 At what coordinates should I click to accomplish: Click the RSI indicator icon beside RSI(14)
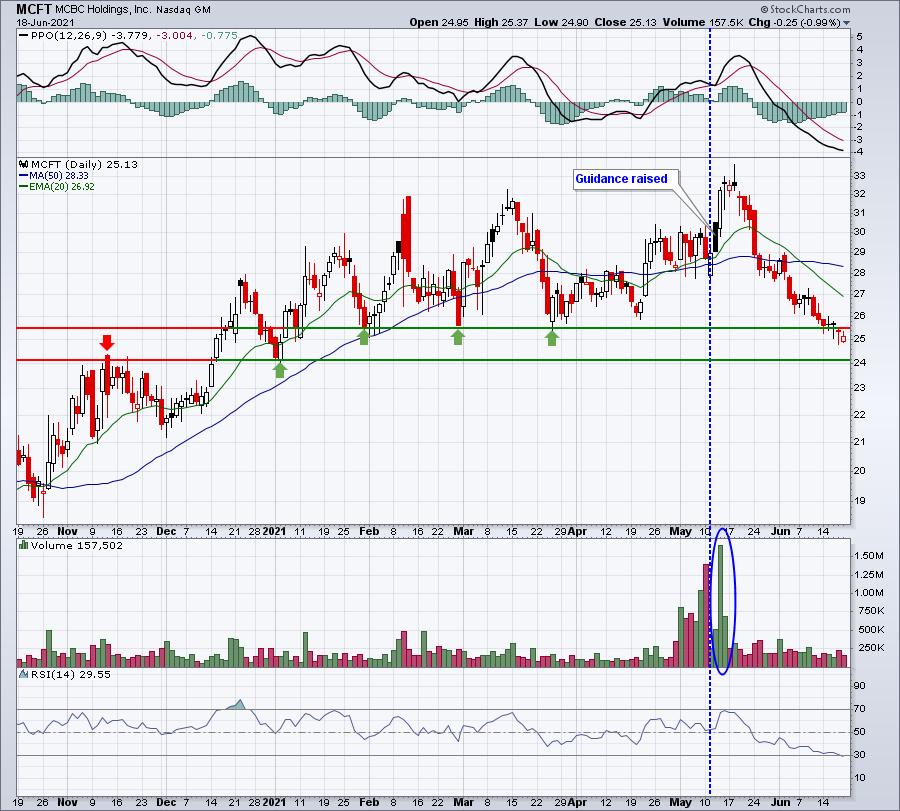pyautogui.click(x=24, y=674)
